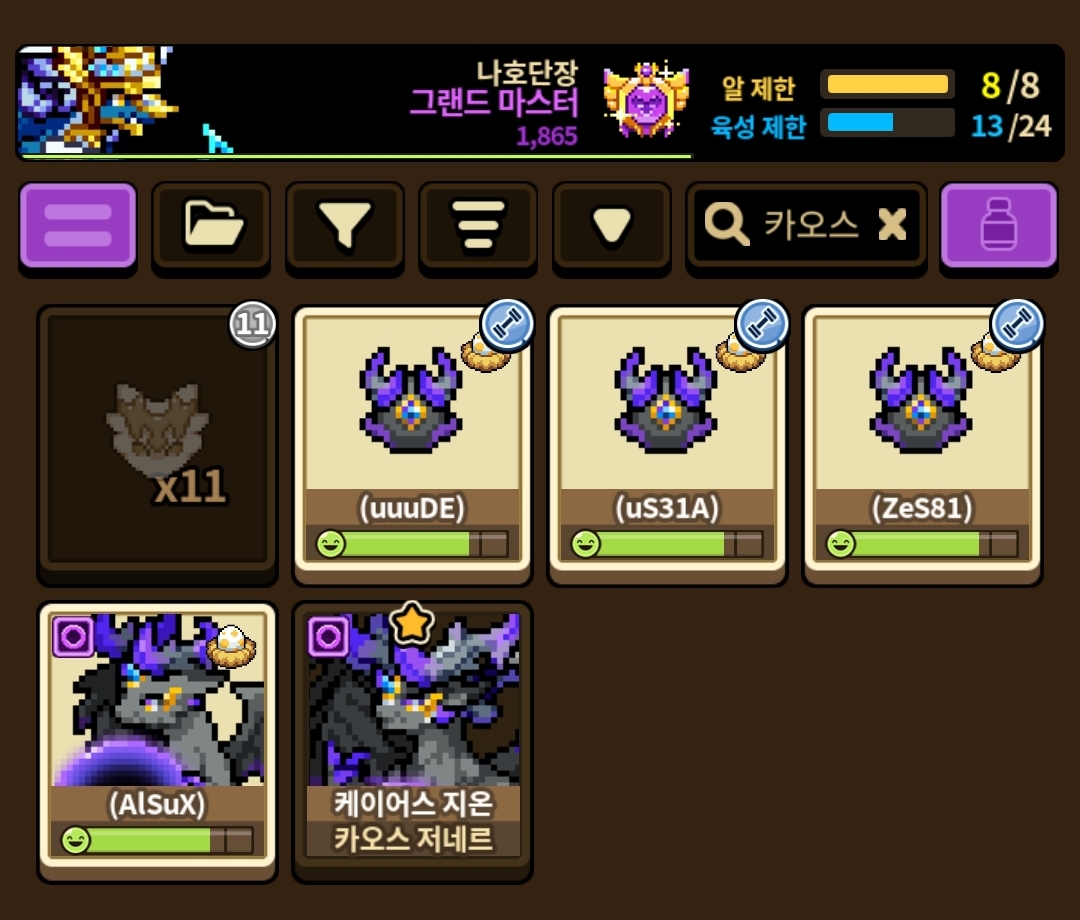Click the dumbbell badge on uuuDE card
Viewport: 1080px width, 920px height.
click(507, 324)
